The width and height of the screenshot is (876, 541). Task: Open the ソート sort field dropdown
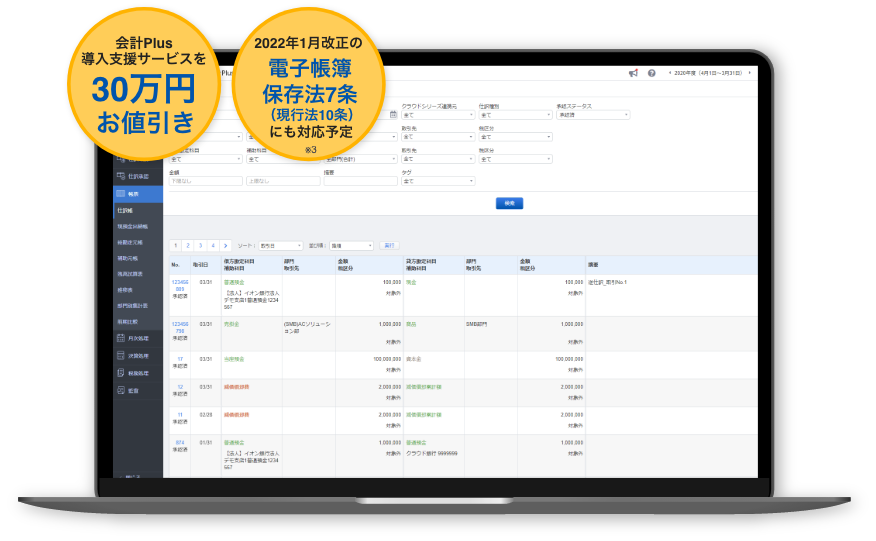(280, 246)
